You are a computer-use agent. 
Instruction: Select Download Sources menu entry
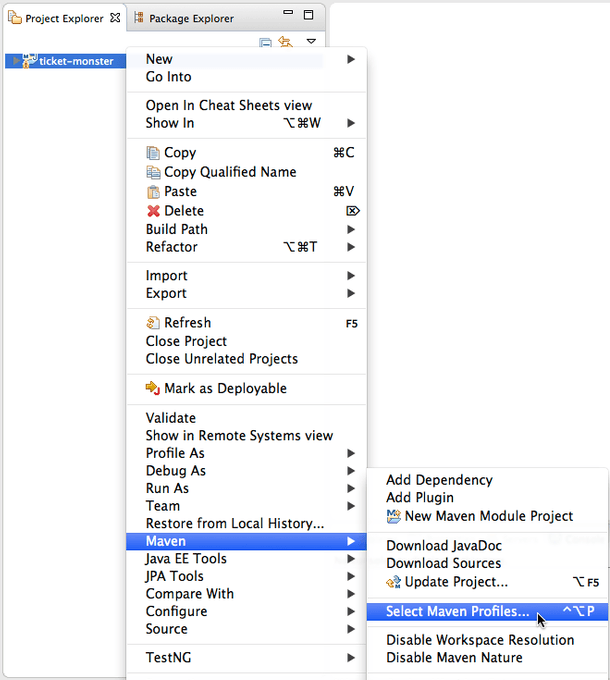click(443, 563)
